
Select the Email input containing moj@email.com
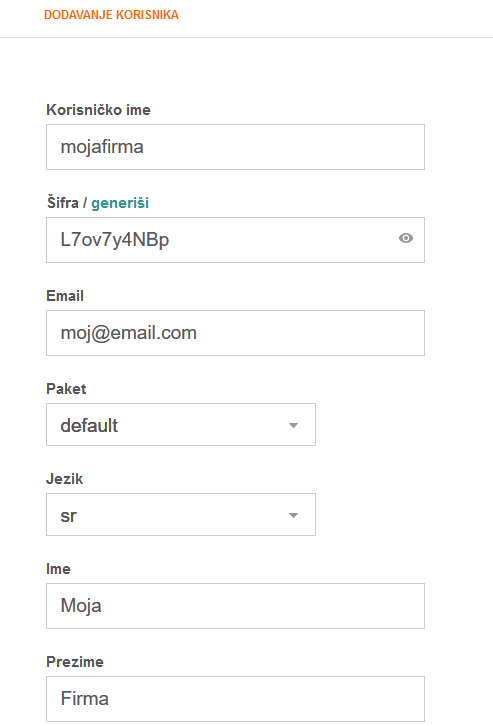tap(235, 333)
